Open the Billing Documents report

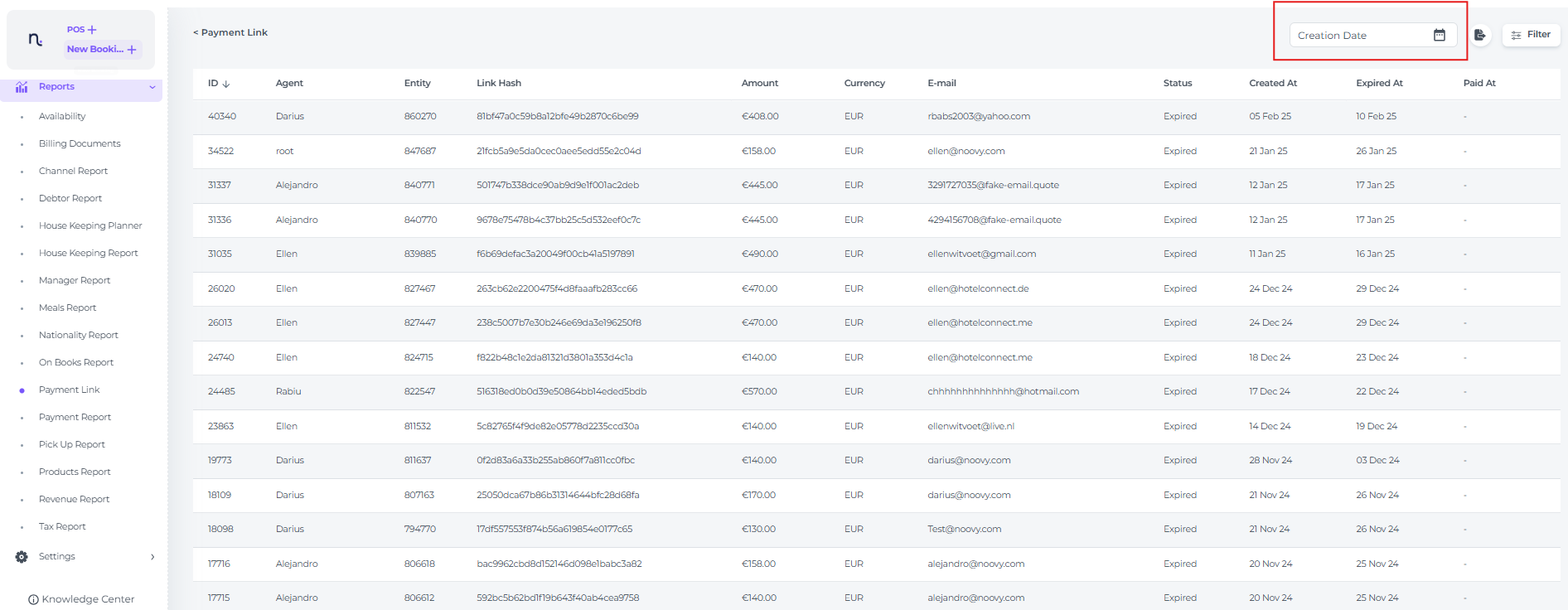coord(80,144)
